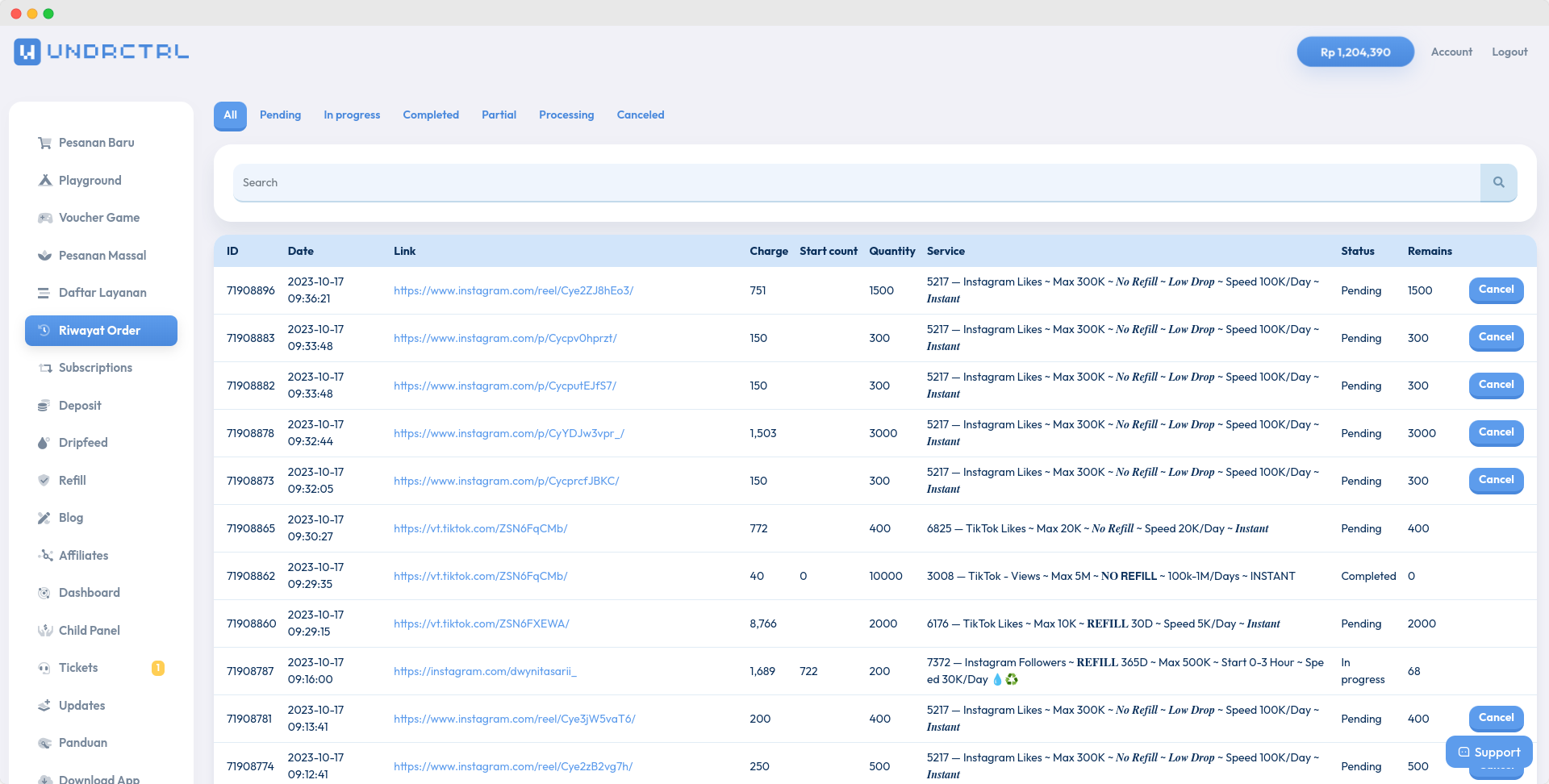Open the Child Panel icon
Viewport: 1549px width, 784px height.
44,630
